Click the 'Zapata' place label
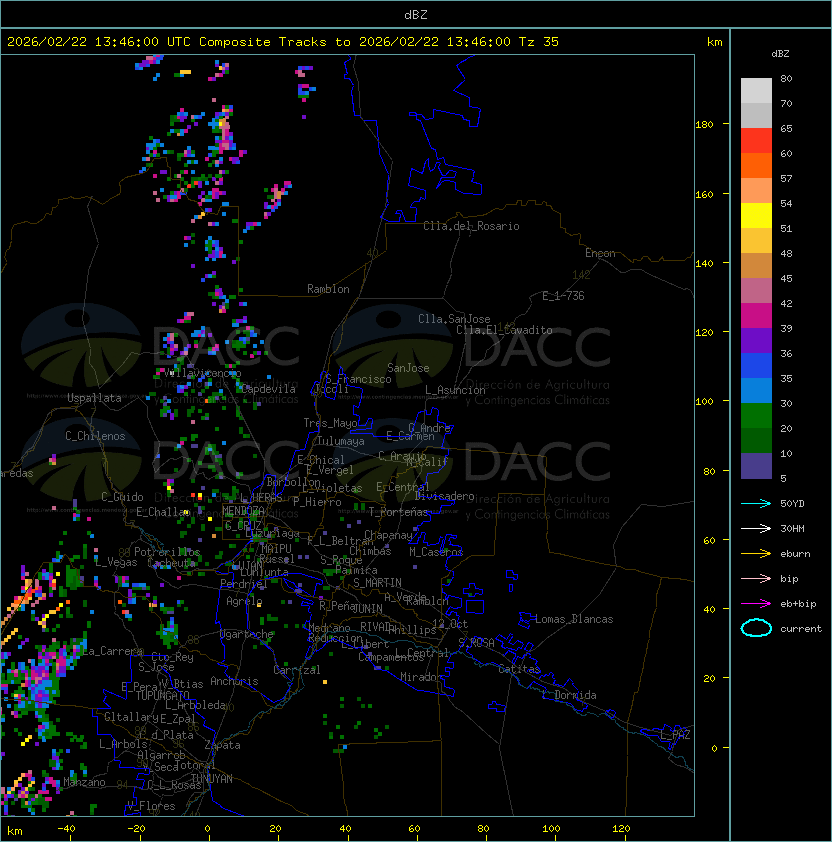Image resolution: width=832 pixels, height=842 pixels. tap(222, 745)
